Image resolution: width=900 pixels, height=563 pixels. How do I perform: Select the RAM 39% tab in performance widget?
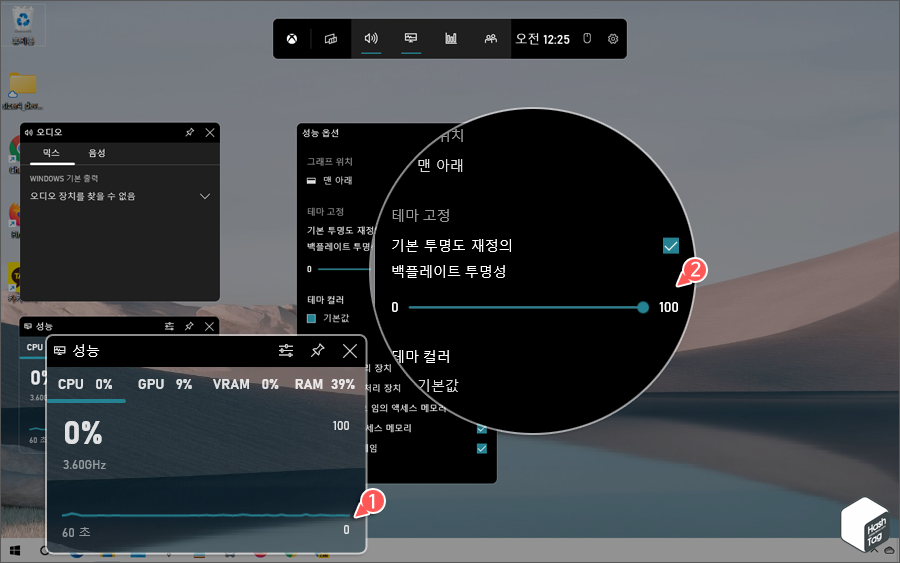pos(325,384)
